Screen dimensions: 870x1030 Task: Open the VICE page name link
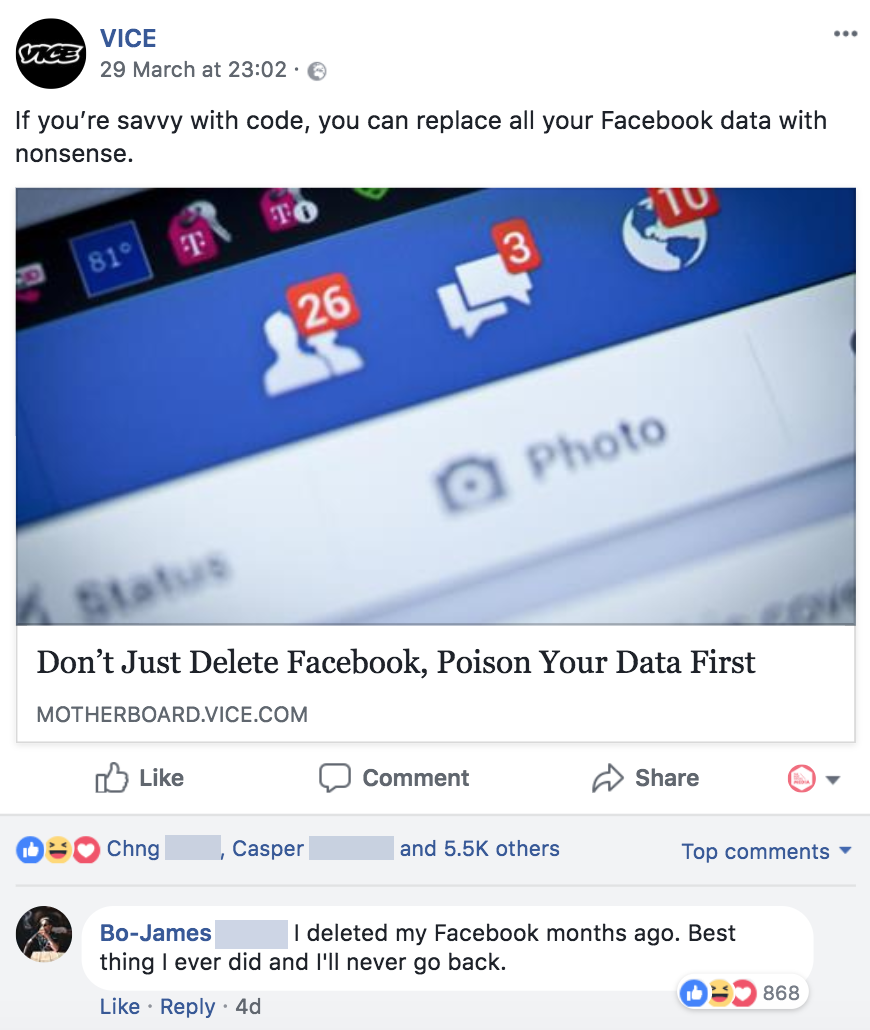coord(128,39)
